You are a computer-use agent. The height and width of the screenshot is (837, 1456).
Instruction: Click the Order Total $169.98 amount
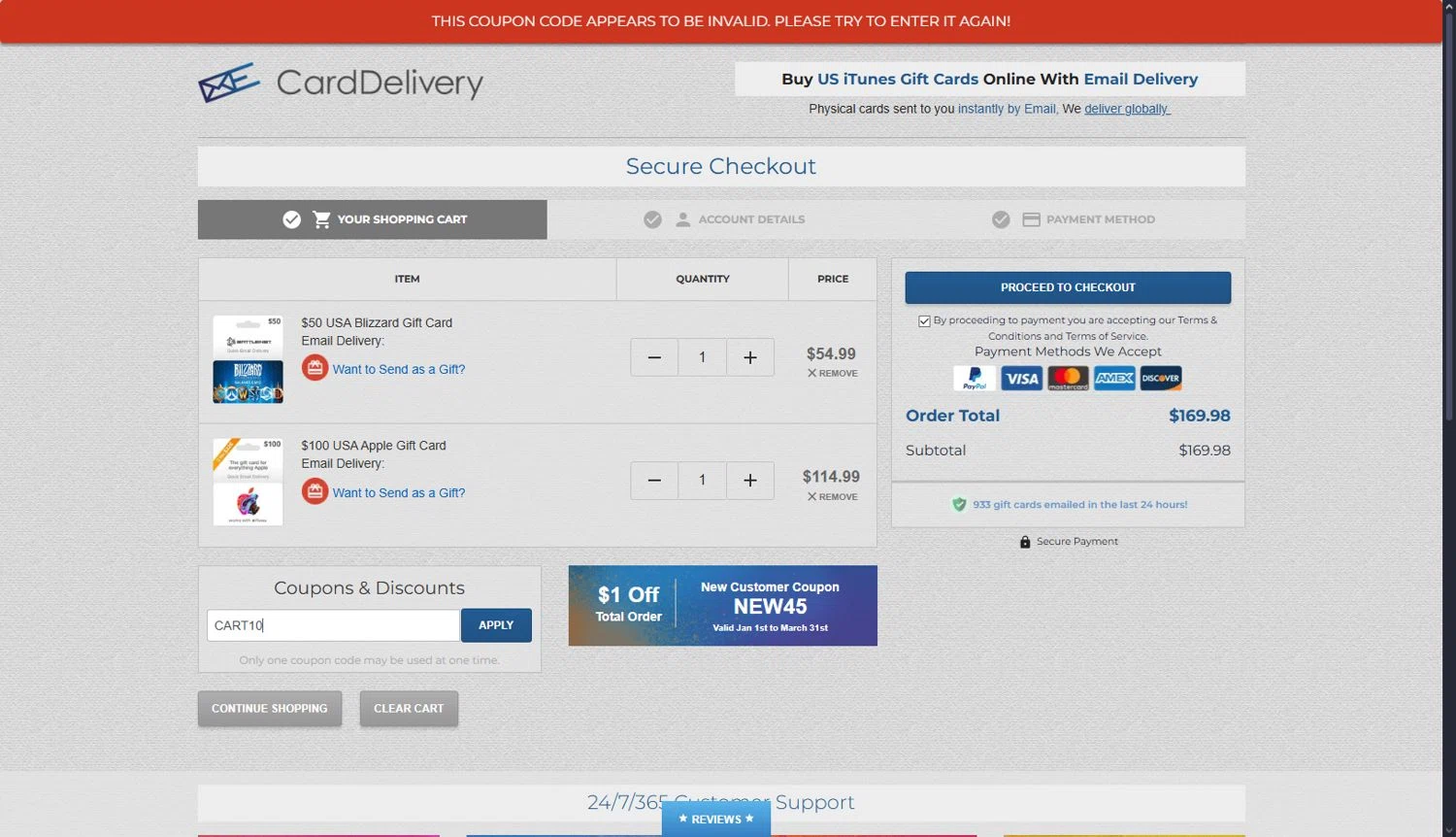point(1200,416)
